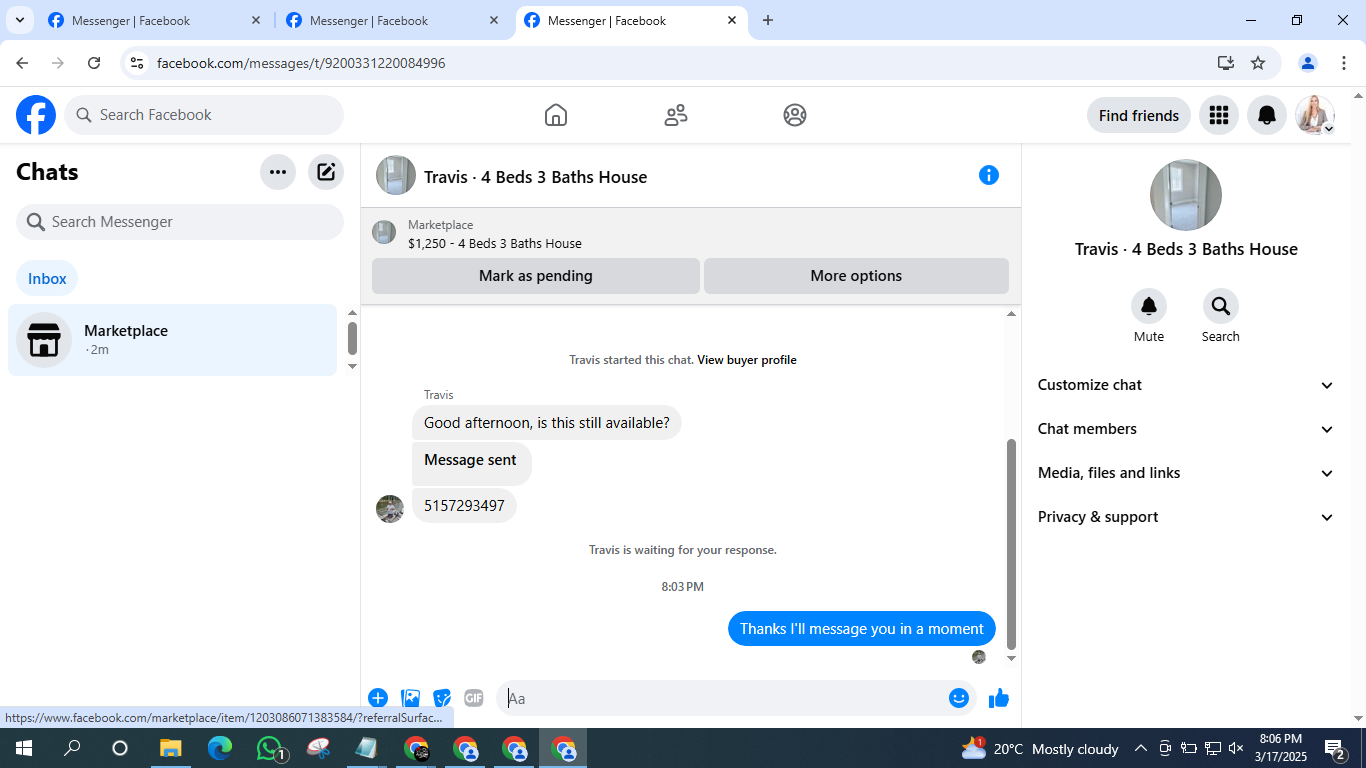Open Microsoft Edge from the taskbar
This screenshot has width=1366, height=768.
(x=220, y=748)
